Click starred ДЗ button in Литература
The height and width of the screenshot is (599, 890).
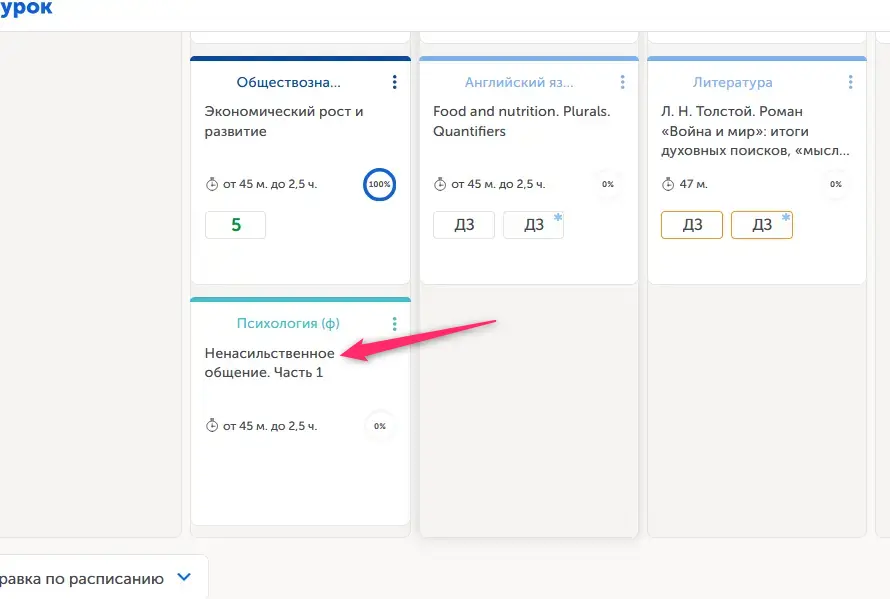(x=762, y=225)
